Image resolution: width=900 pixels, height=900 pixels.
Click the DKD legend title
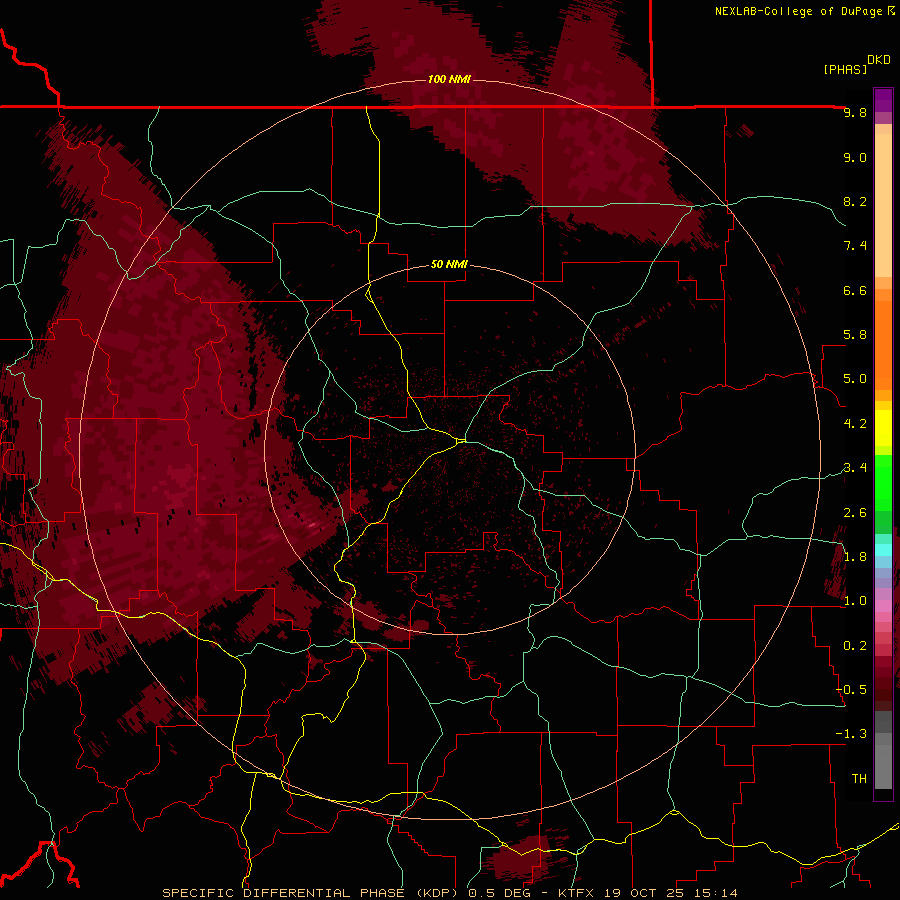pos(879,60)
